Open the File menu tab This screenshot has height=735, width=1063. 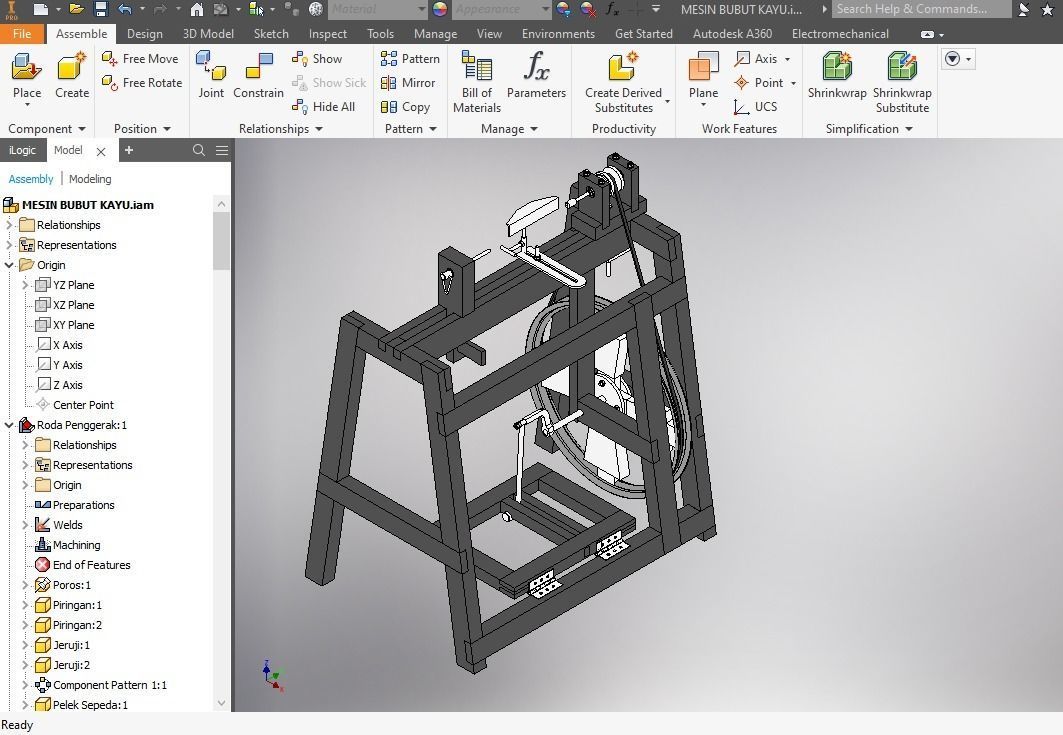pyautogui.click(x=22, y=33)
